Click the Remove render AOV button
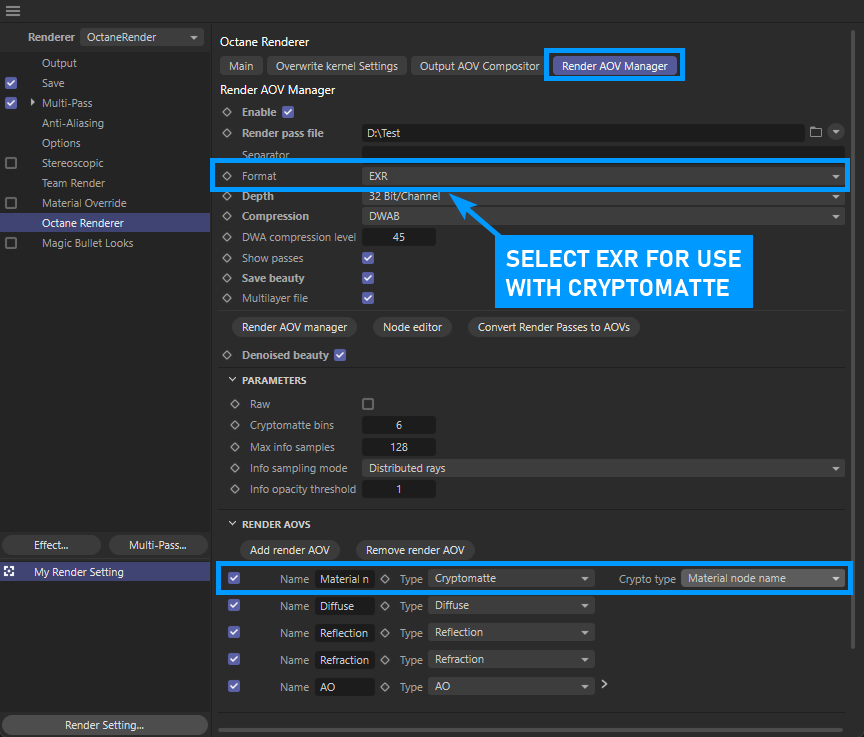Screen dimensions: 864x737 (415, 550)
